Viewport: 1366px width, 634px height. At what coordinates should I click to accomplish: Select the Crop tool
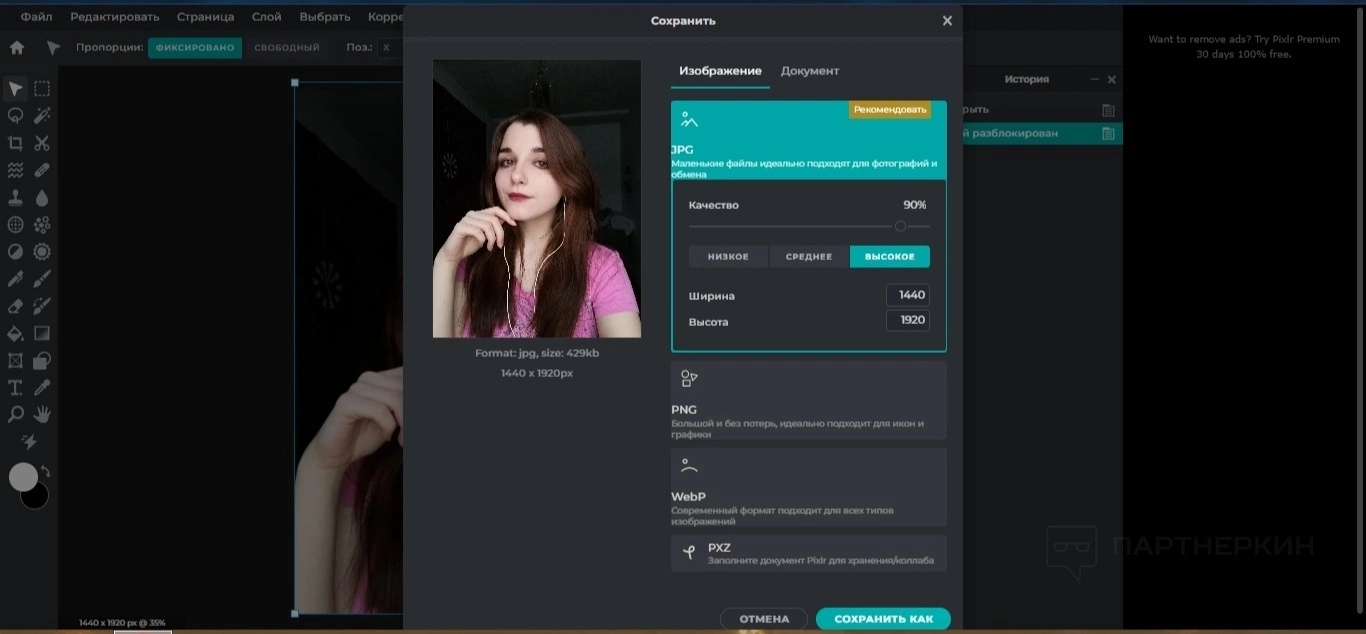pyautogui.click(x=16, y=143)
